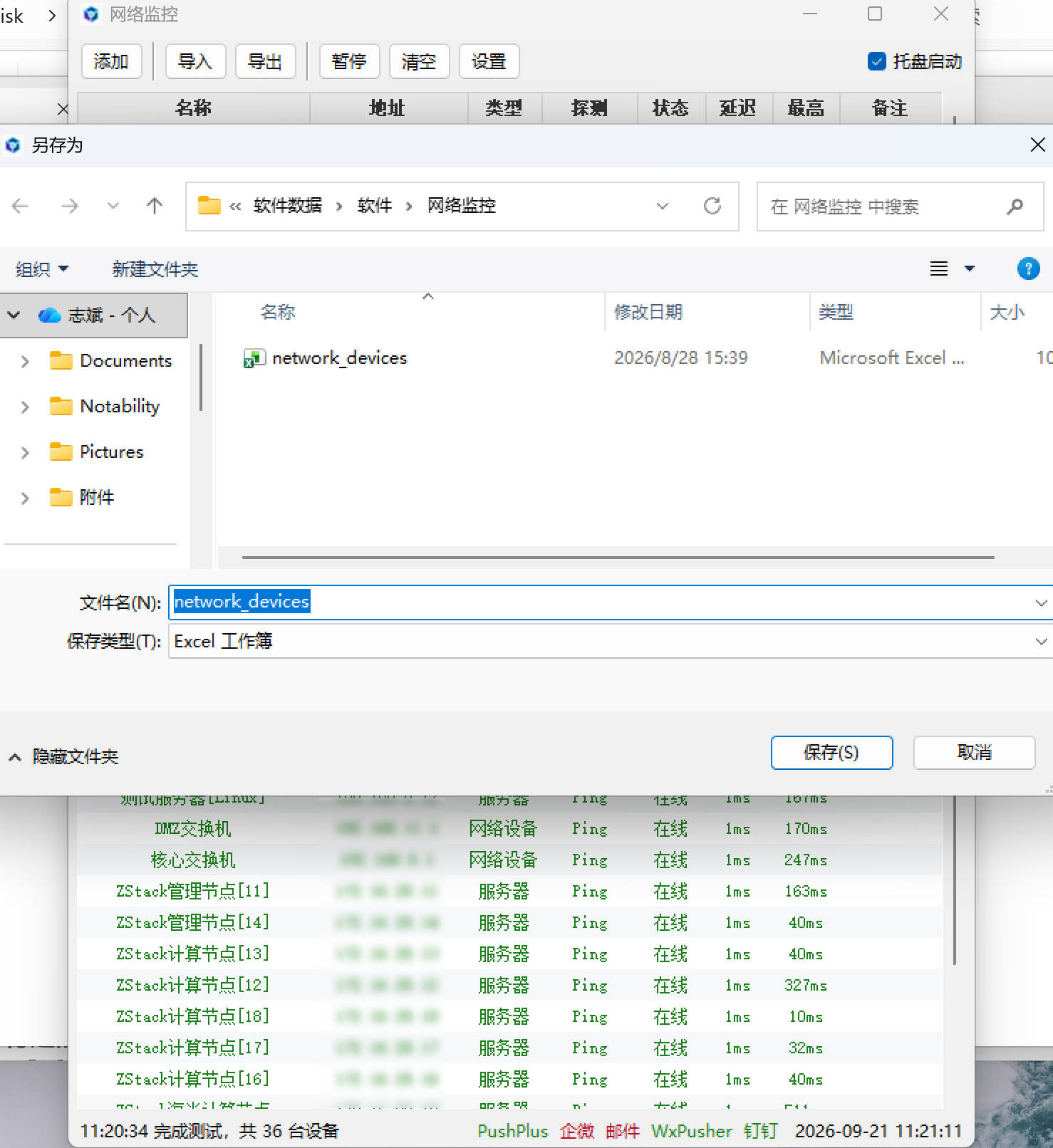Click 软件数据 breadcrumb in address bar
This screenshot has height=1148, width=1053.
(x=288, y=206)
